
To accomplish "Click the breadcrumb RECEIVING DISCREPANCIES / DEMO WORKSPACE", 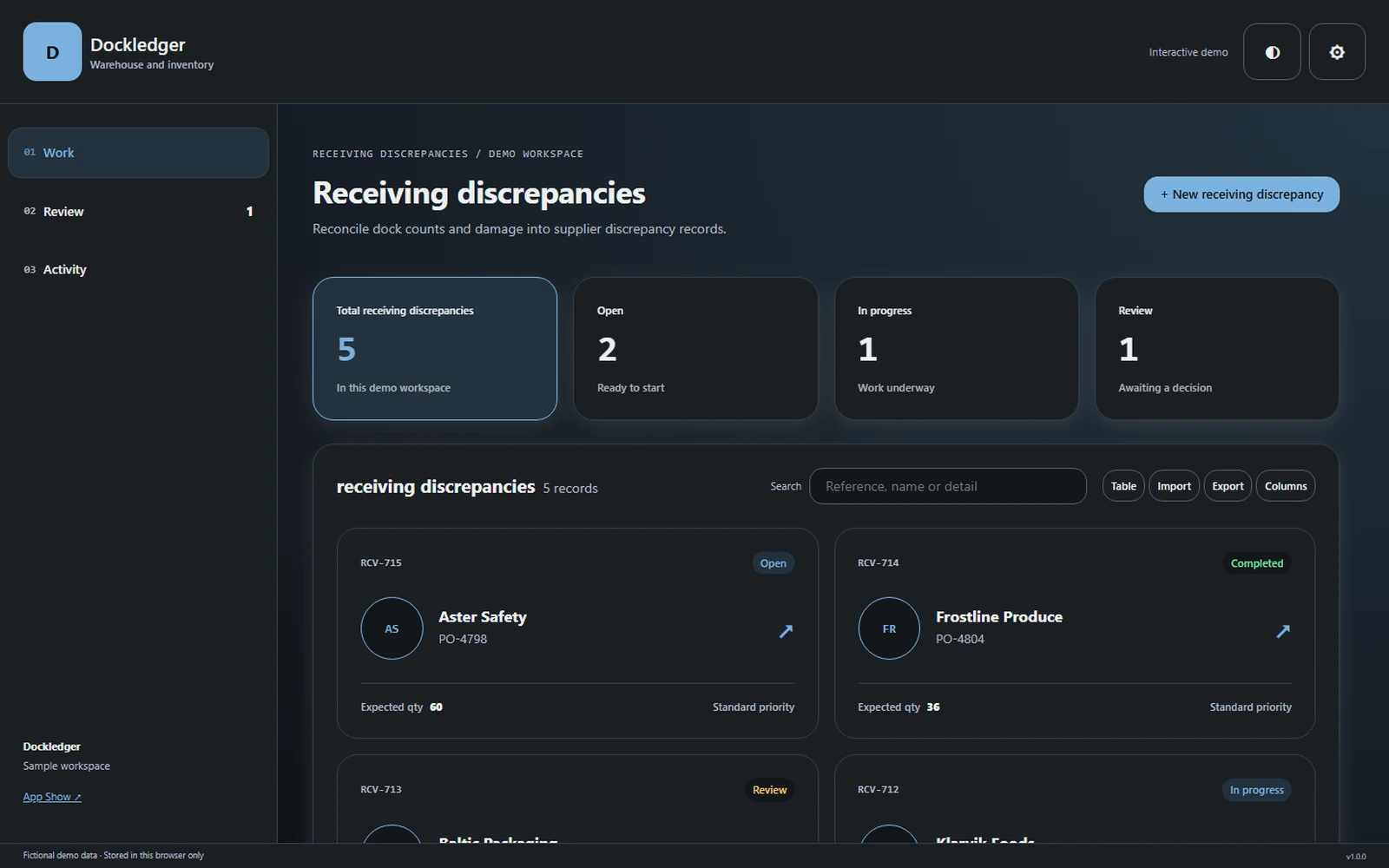I will coord(448,154).
